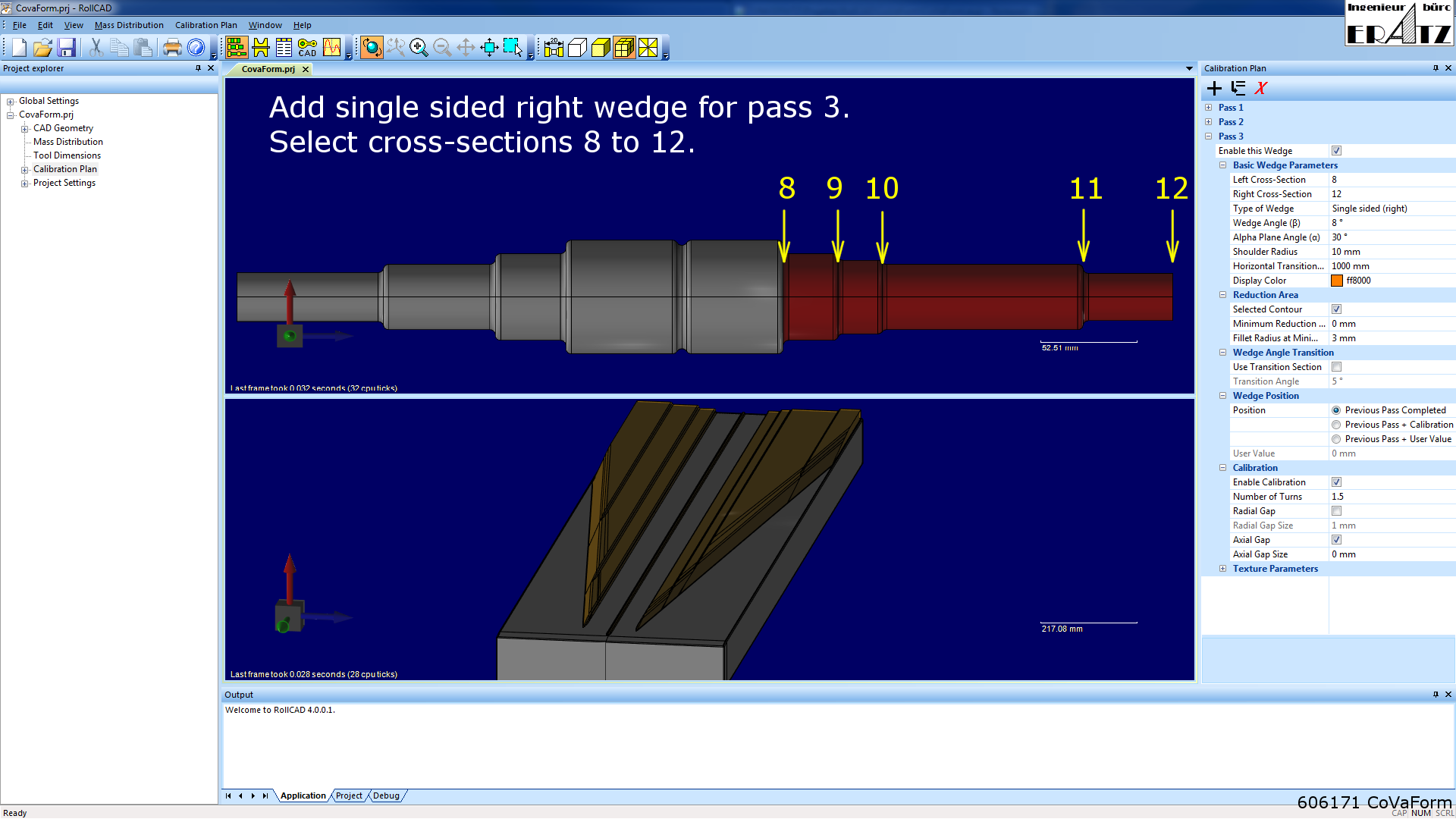The image size is (1456, 819).
Task: Select Project Settings tree item
Action: 64,183
